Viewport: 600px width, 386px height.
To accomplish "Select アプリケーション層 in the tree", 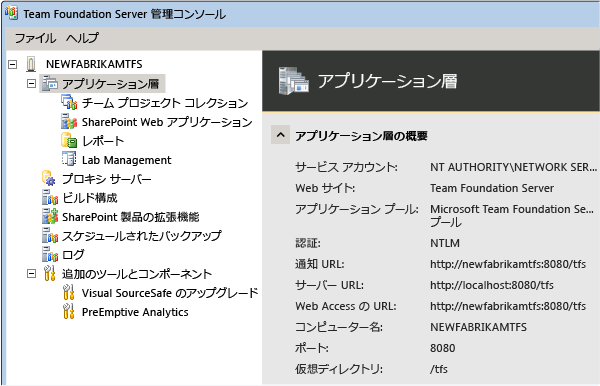I will pos(111,83).
